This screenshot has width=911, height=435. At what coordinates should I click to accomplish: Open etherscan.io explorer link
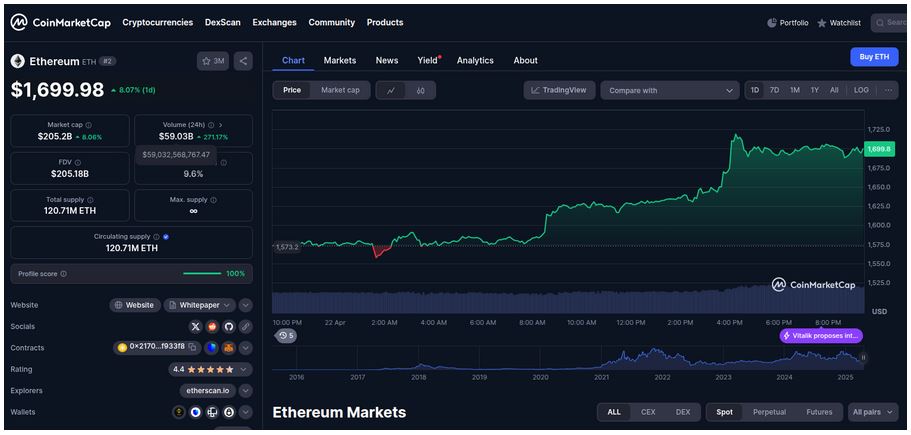tap(207, 391)
